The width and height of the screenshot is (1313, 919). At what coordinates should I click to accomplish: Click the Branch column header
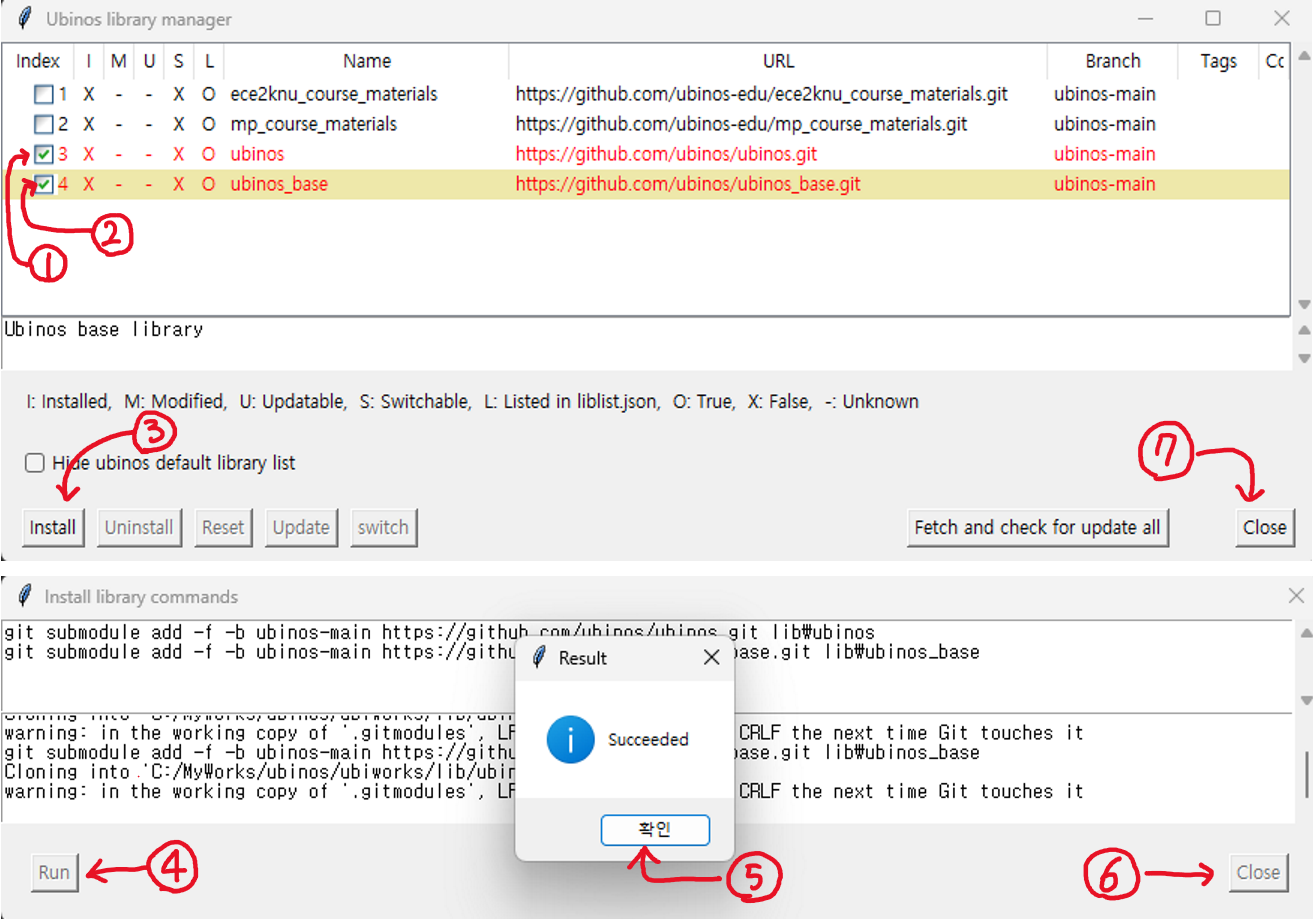tap(1112, 61)
